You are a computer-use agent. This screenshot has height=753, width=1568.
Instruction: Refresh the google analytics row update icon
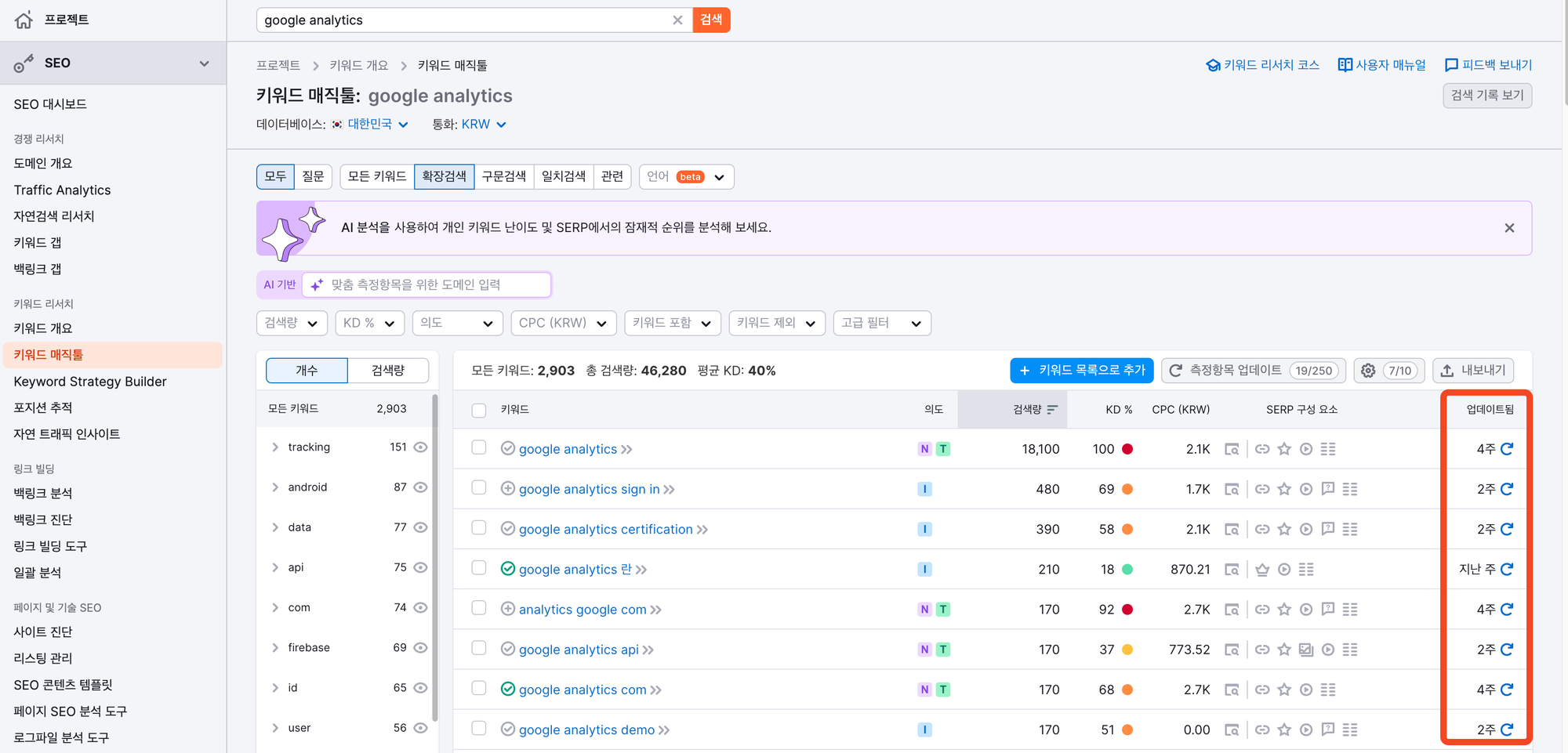click(x=1507, y=449)
